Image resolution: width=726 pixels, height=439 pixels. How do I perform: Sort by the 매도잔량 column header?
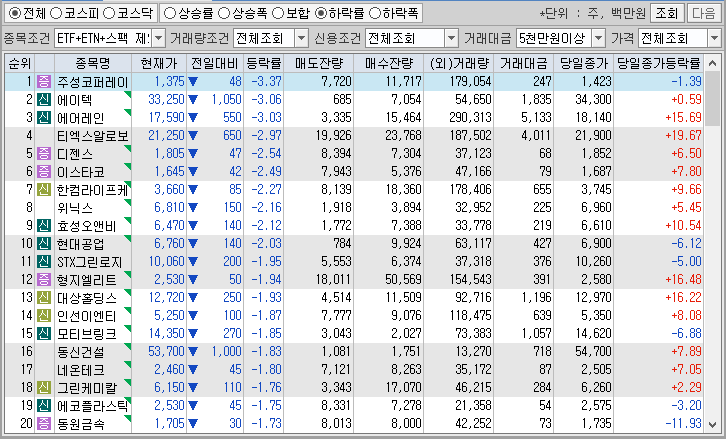tap(319, 63)
